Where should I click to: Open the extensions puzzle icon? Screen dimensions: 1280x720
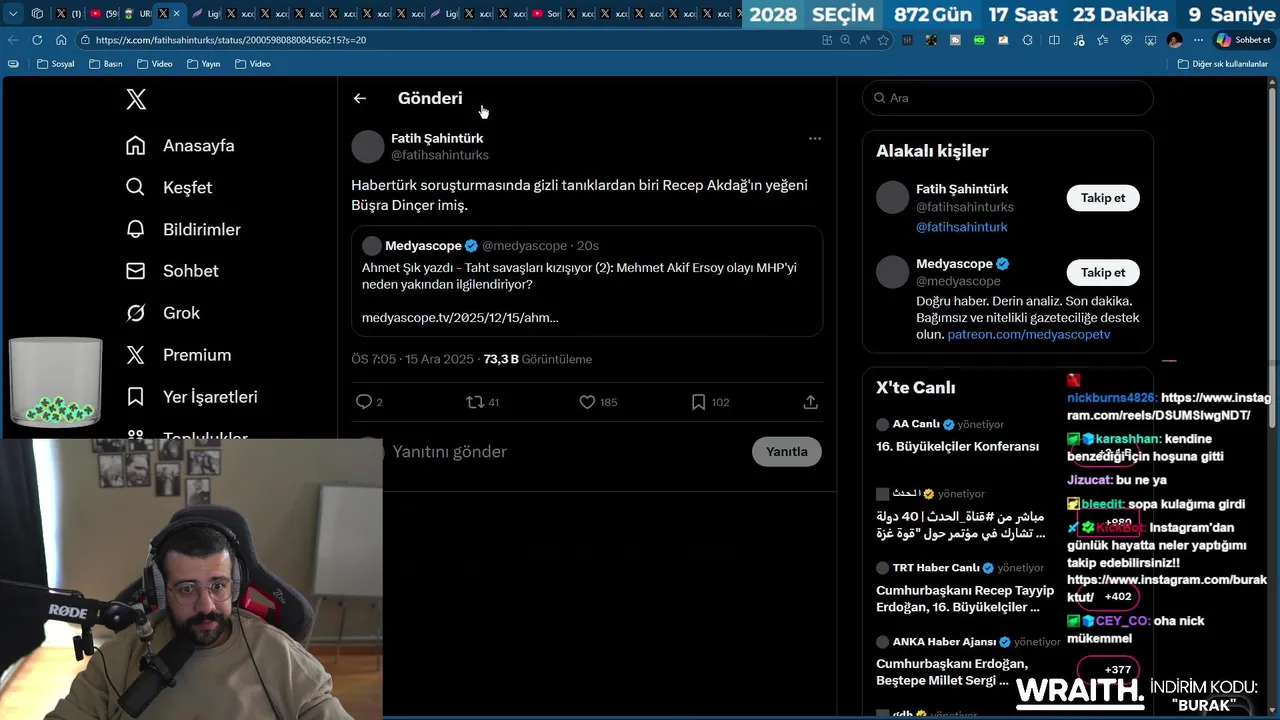pyautogui.click(x=1027, y=40)
